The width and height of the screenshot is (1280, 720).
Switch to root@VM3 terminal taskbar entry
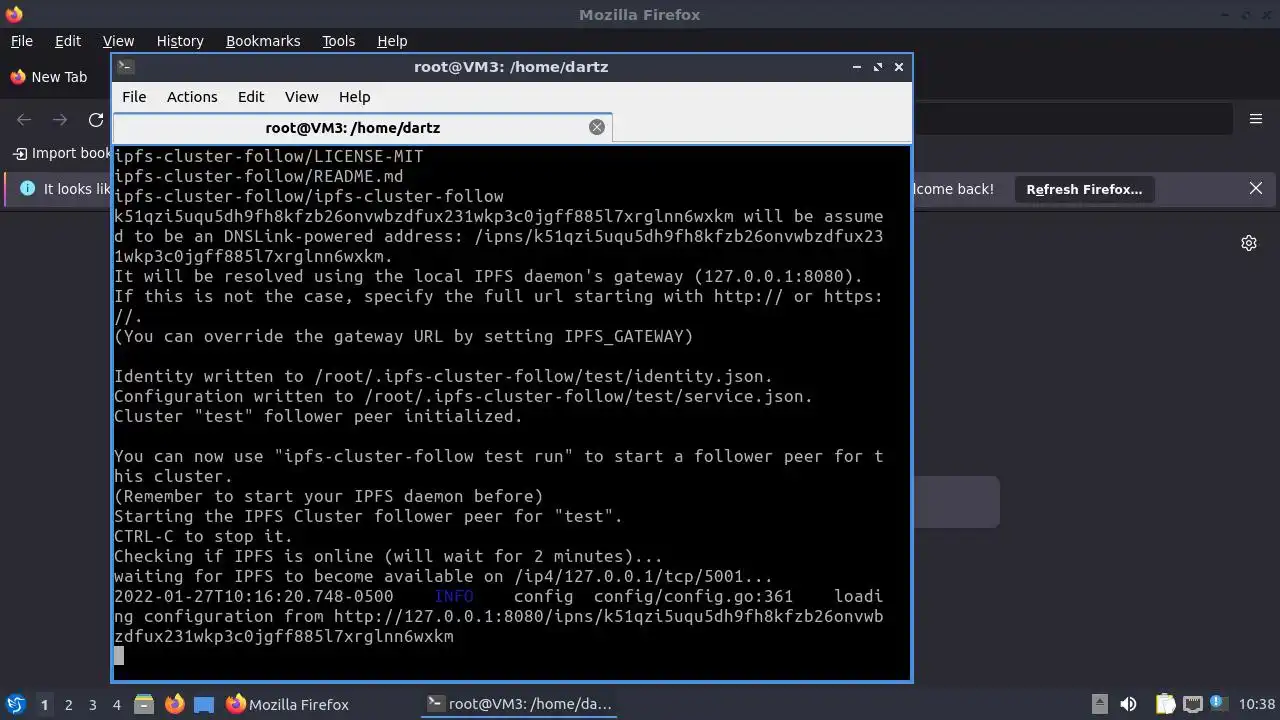(x=519, y=704)
